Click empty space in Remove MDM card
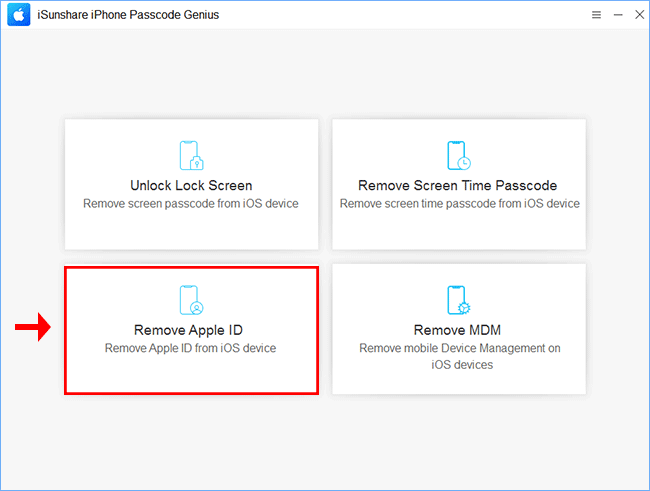The image size is (650, 491). coord(459,382)
